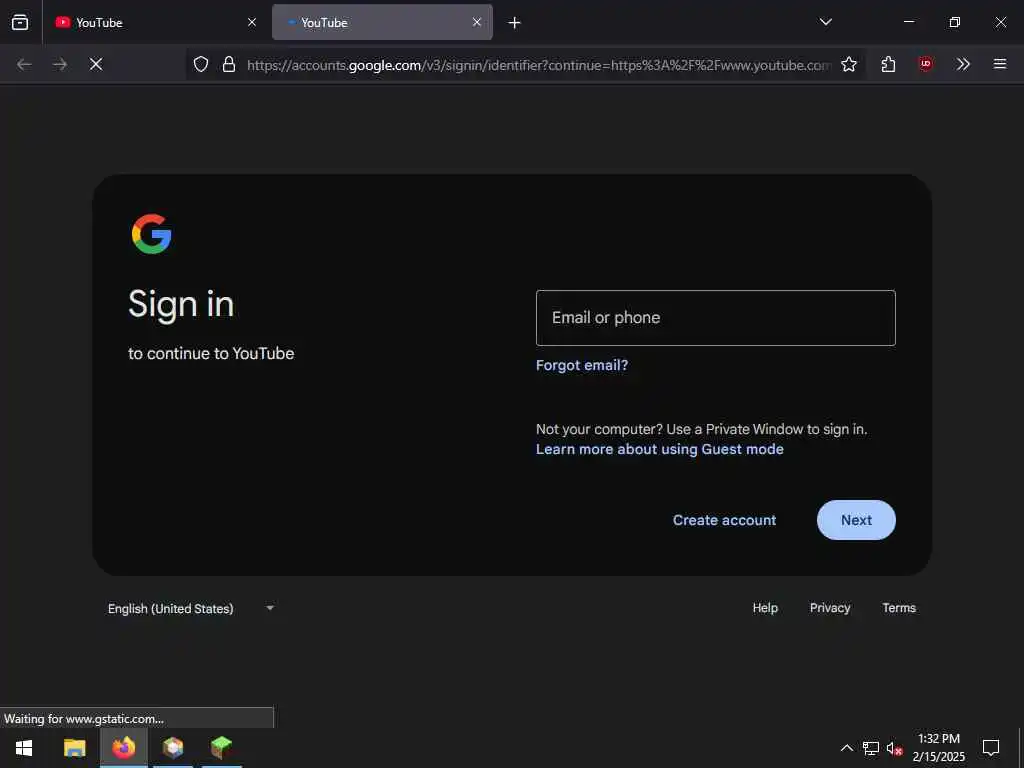Select the Firefox taskbar icon

point(123,748)
